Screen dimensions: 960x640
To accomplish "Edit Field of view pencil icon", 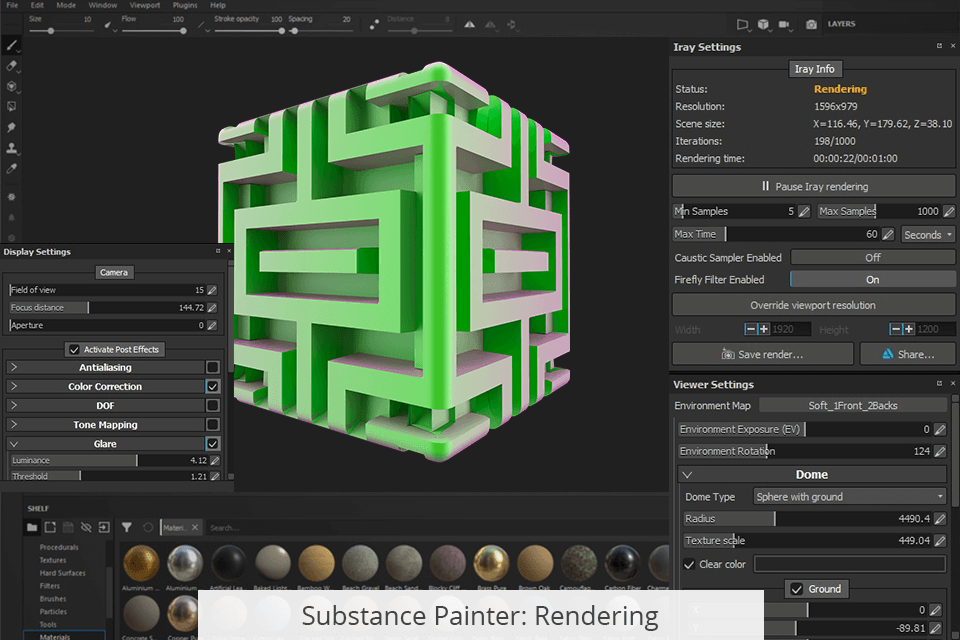I will (x=212, y=290).
